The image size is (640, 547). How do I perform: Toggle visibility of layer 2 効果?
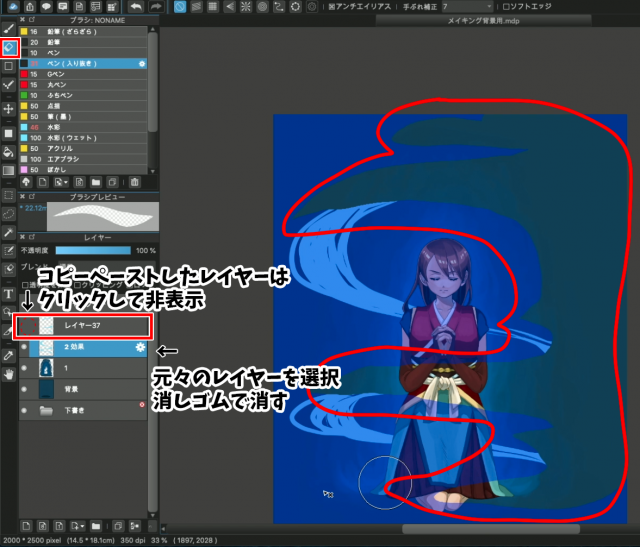pyautogui.click(x=24, y=347)
